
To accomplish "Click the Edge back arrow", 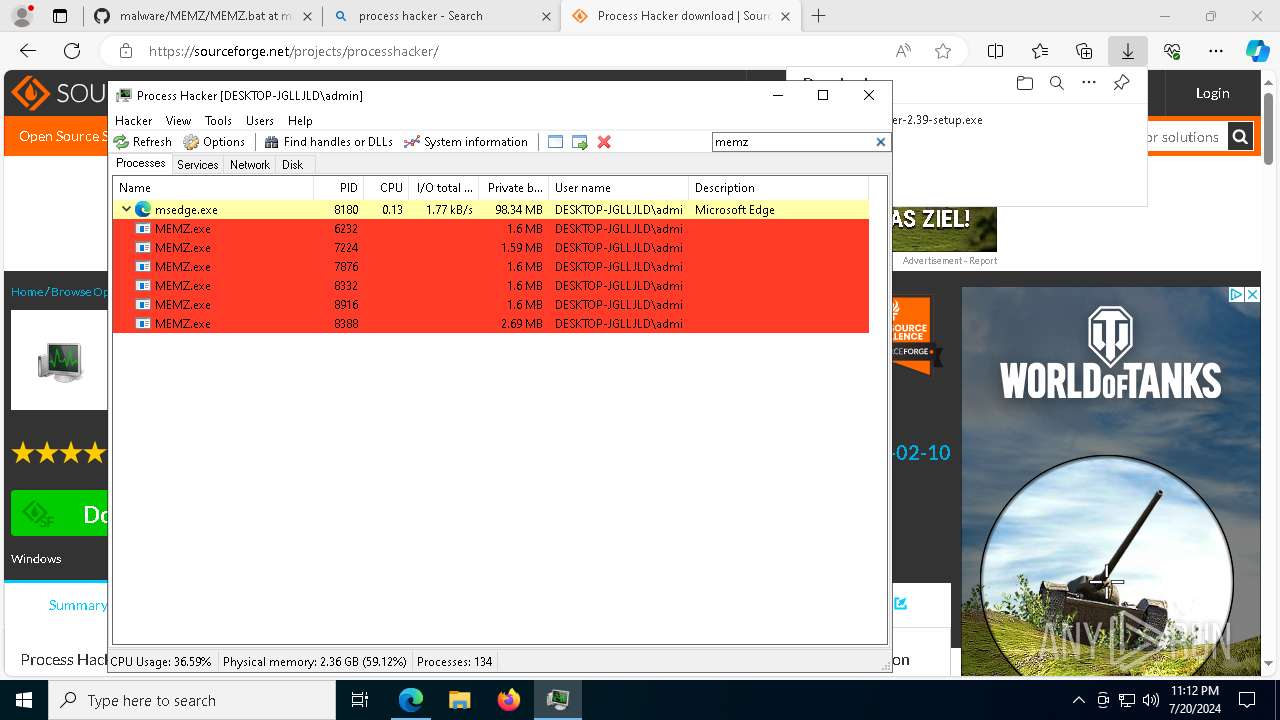I will point(28,51).
